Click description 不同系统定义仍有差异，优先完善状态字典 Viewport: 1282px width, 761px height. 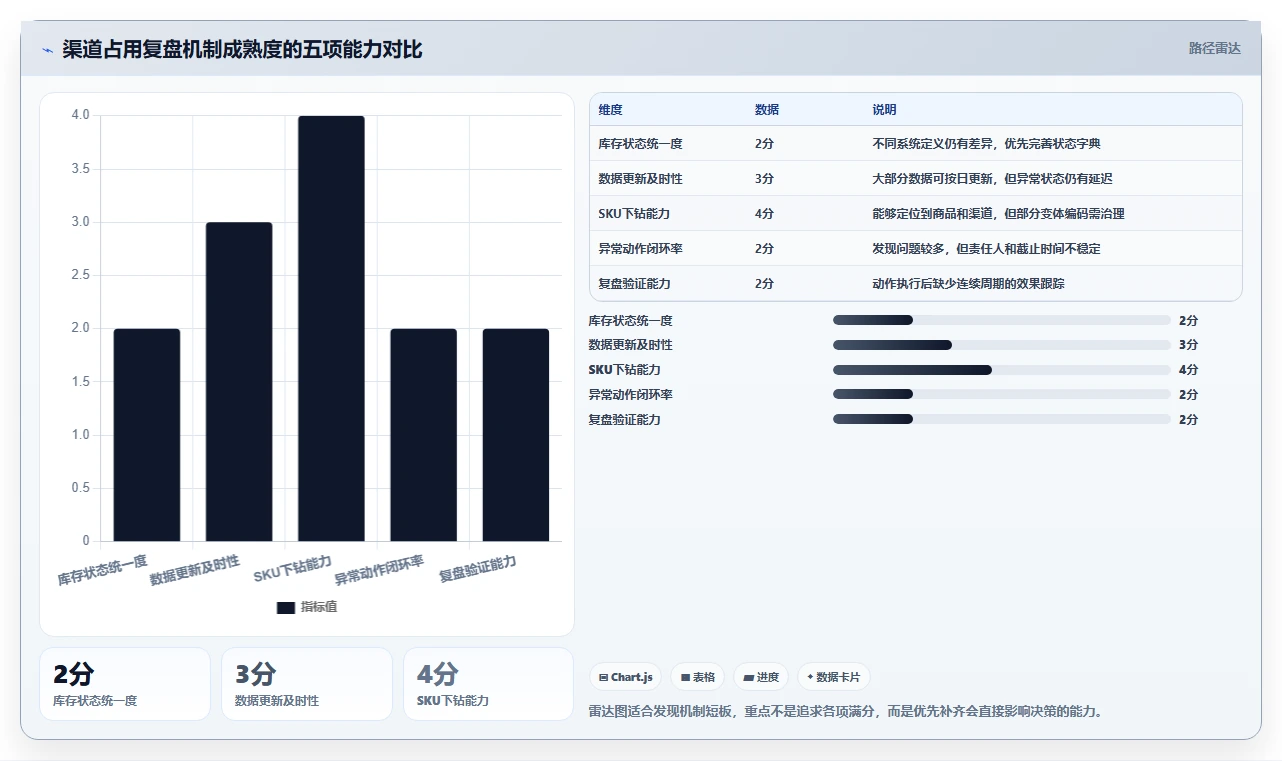point(986,144)
